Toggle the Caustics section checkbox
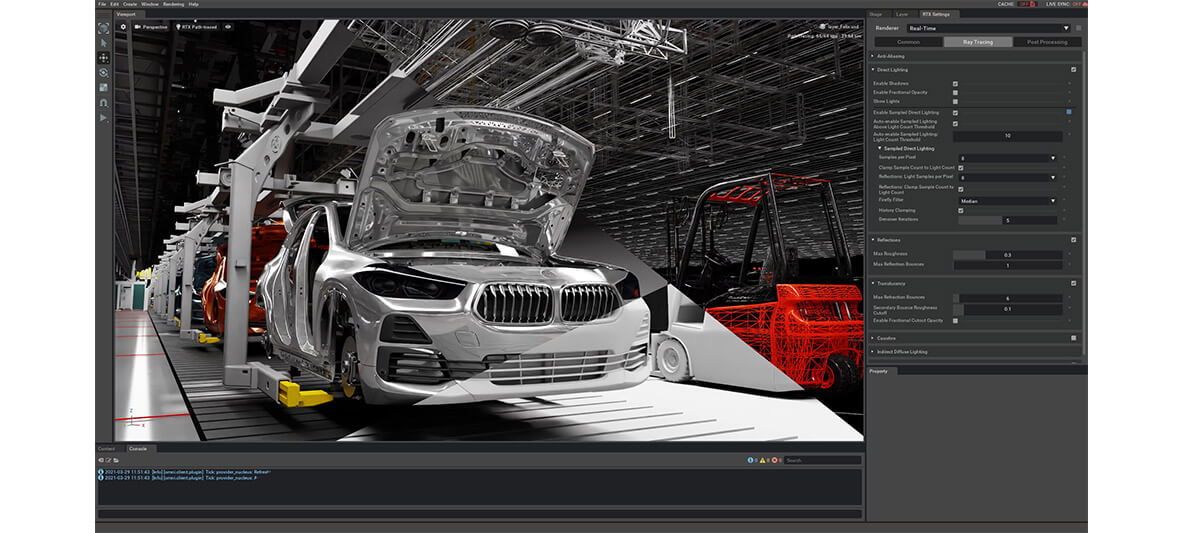This screenshot has height=533, width=1185. [x=1074, y=338]
